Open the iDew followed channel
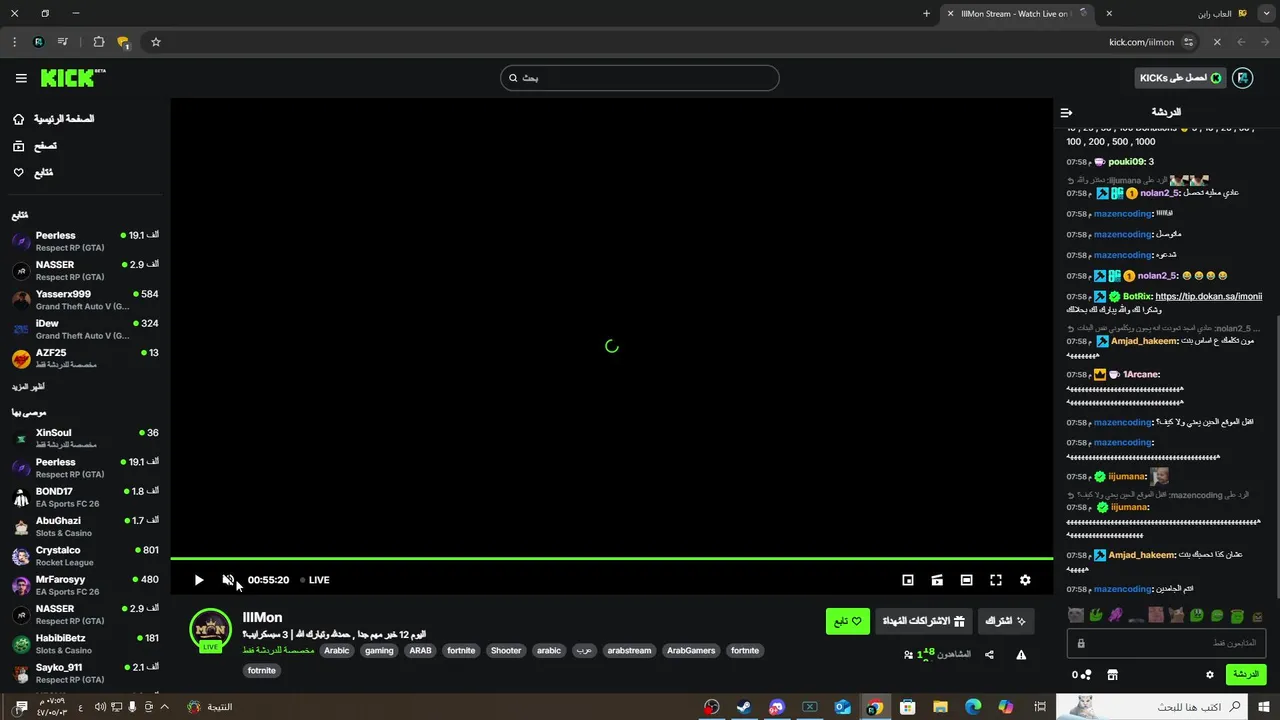The height and width of the screenshot is (720, 1280). click(85, 329)
